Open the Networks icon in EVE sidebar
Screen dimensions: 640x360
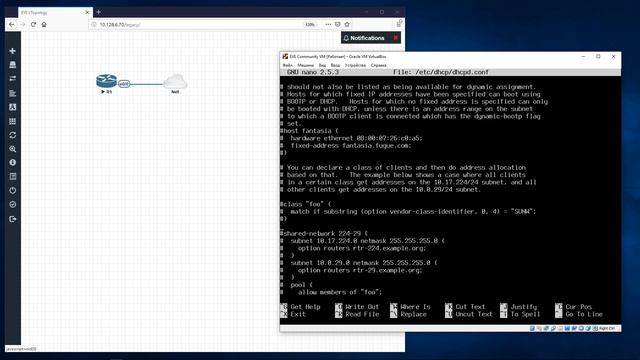coord(13,78)
